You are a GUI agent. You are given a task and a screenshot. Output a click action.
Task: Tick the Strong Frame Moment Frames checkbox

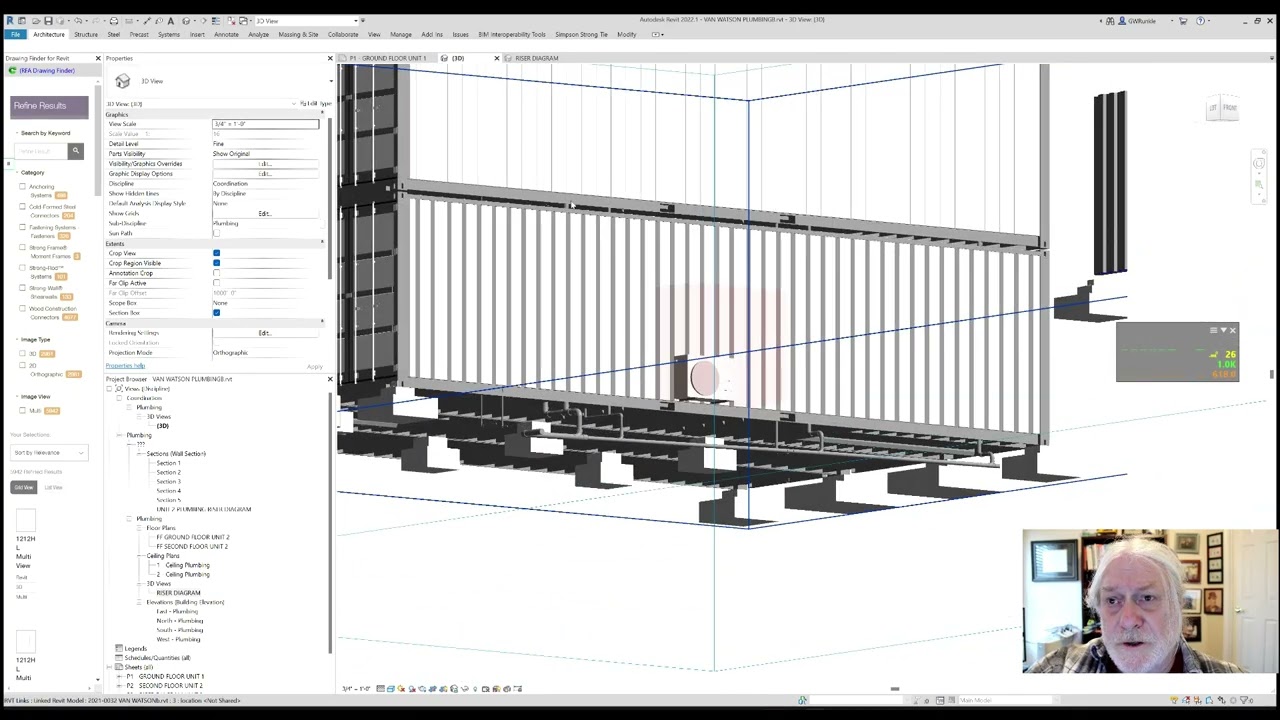(22, 247)
